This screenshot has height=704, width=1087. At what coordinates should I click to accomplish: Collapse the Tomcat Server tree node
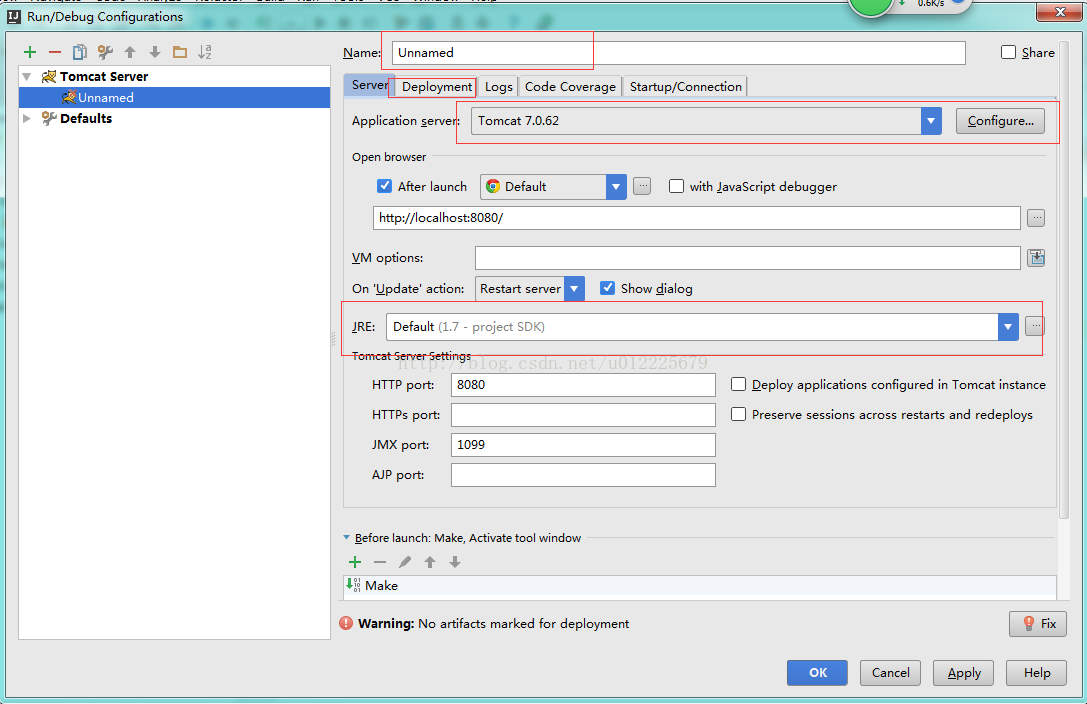pos(27,76)
